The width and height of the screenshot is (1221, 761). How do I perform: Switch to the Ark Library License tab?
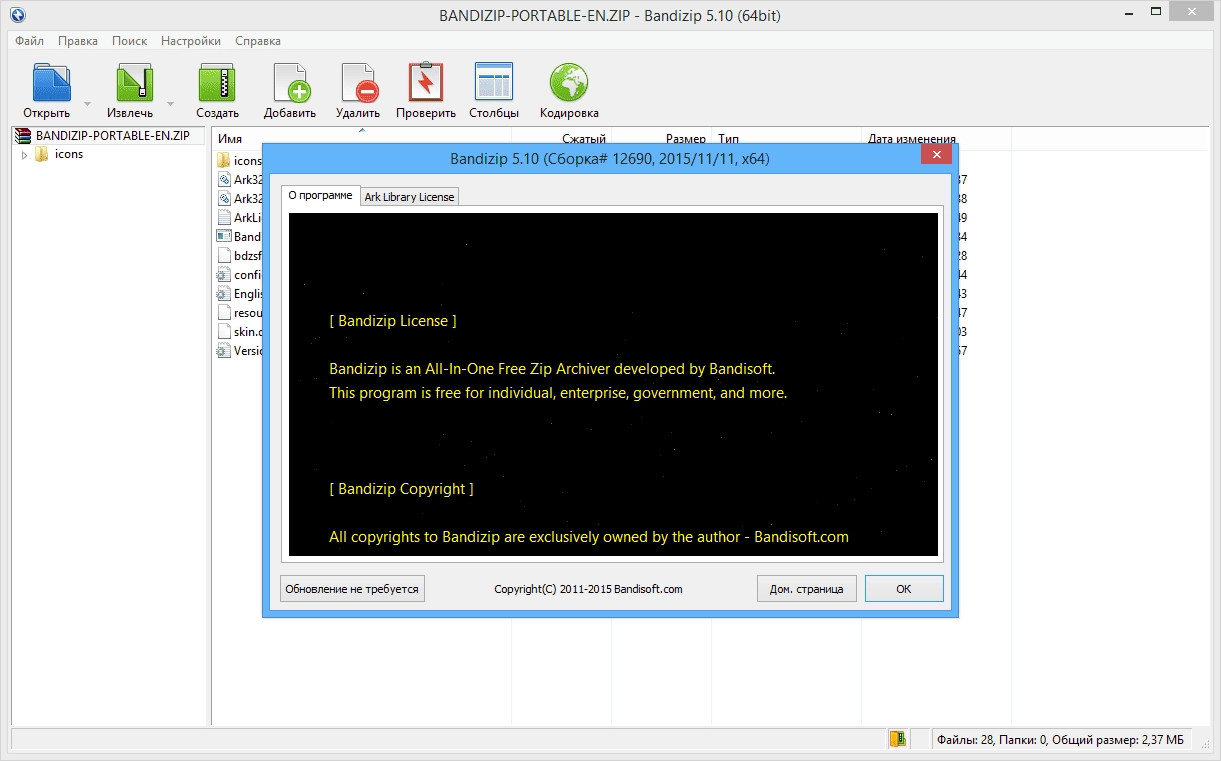pos(409,197)
